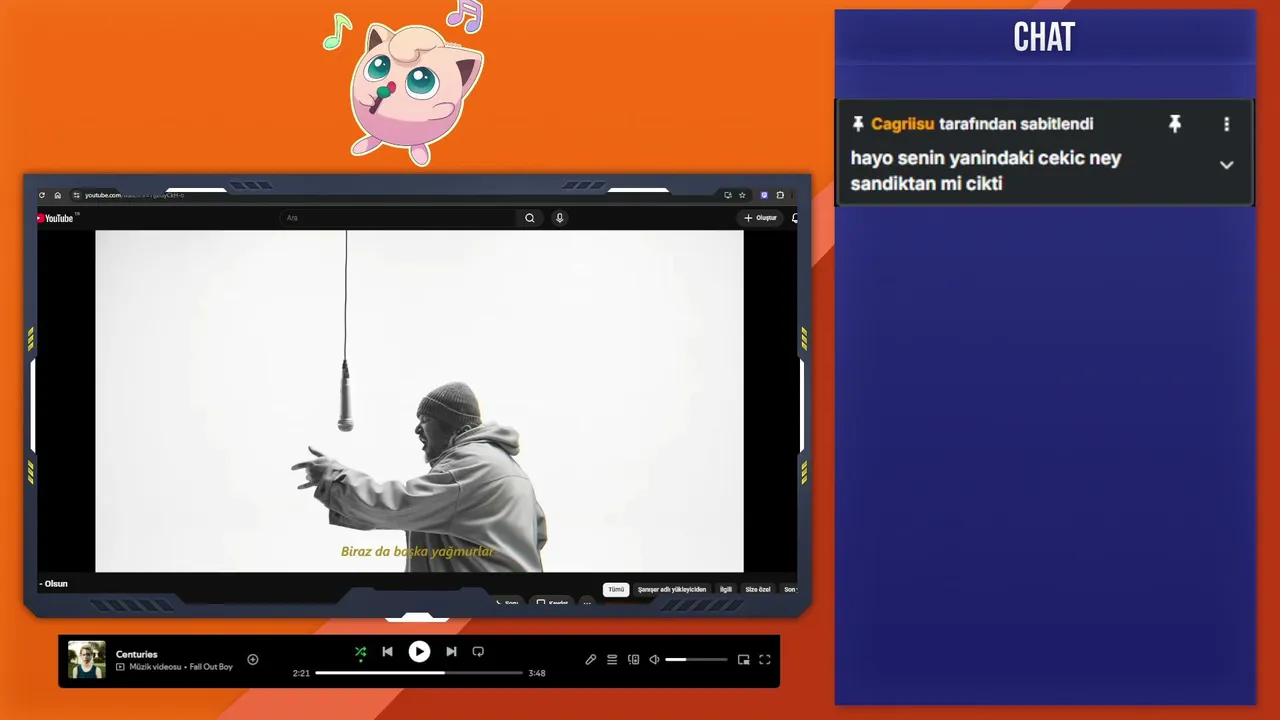Toggle shuffle in the music player
The width and height of the screenshot is (1280, 720).
coord(361,652)
